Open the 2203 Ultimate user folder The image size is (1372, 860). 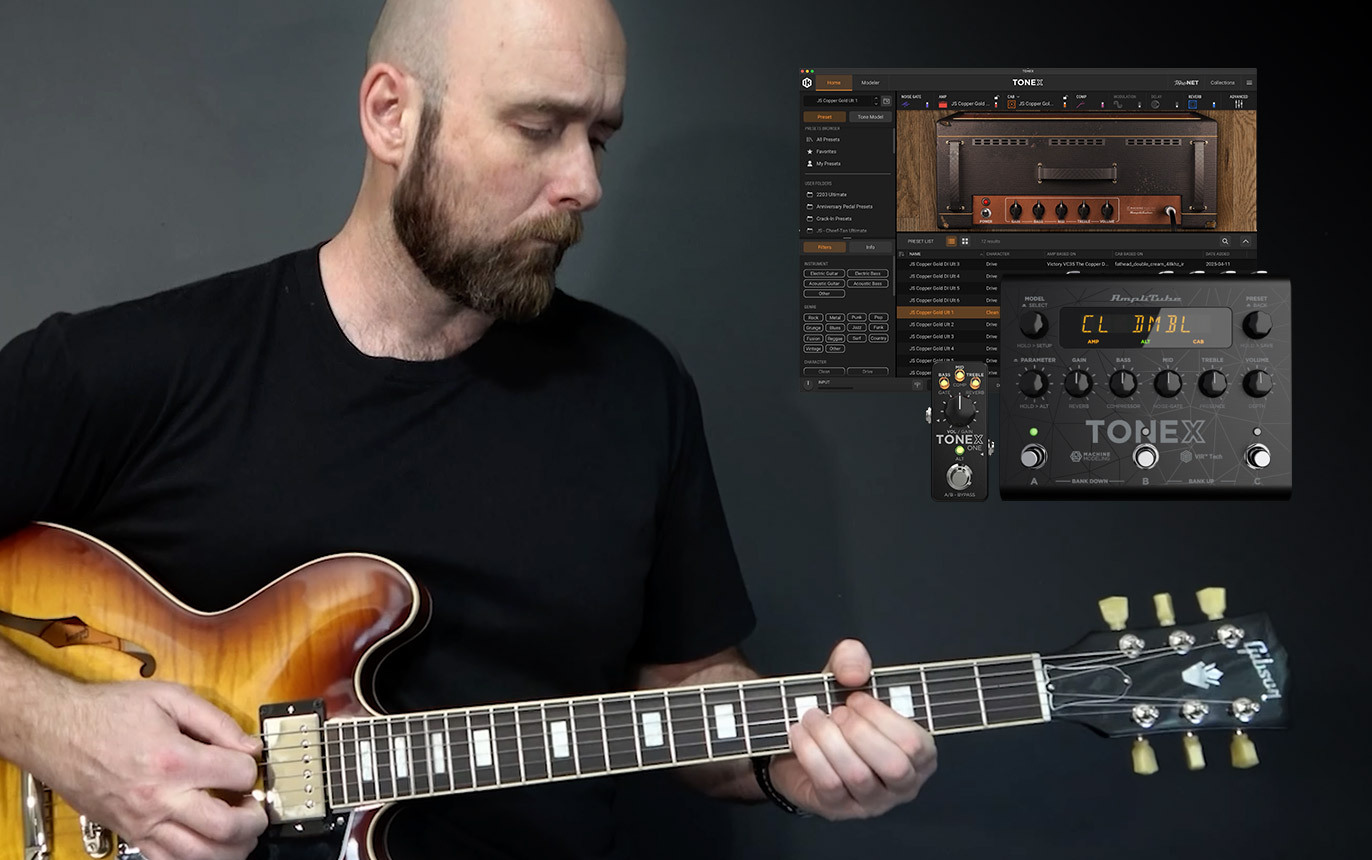click(x=830, y=194)
